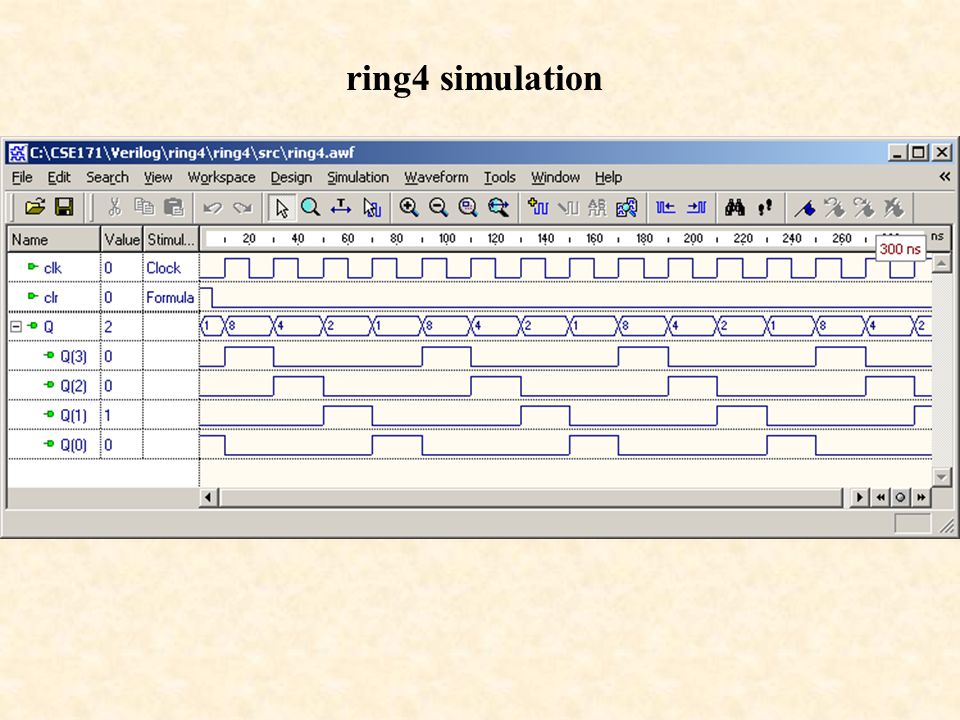
Task: Click the horizontal scrollbar right arrow
Action: [859, 497]
